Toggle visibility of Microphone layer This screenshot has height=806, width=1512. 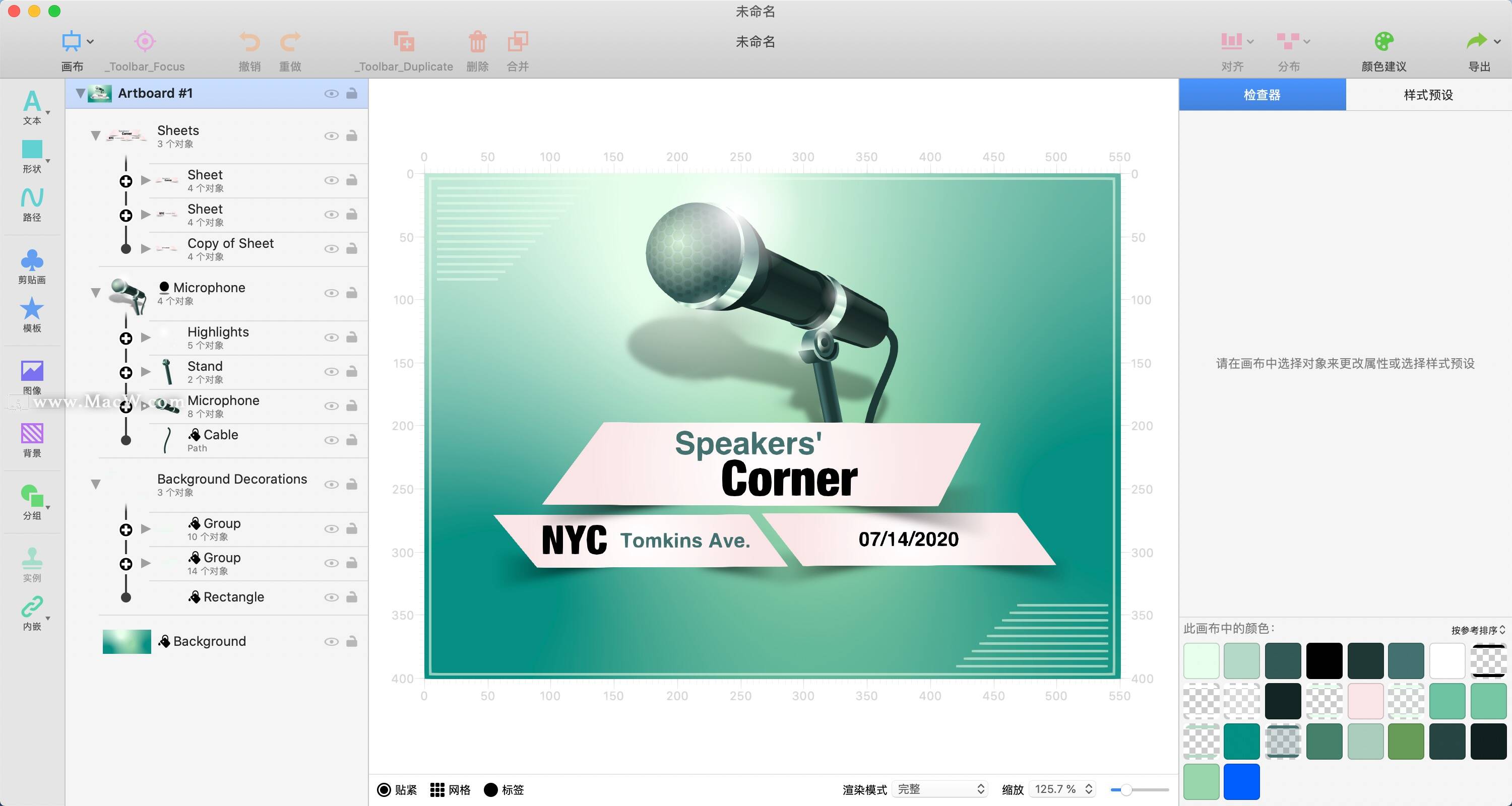[330, 293]
